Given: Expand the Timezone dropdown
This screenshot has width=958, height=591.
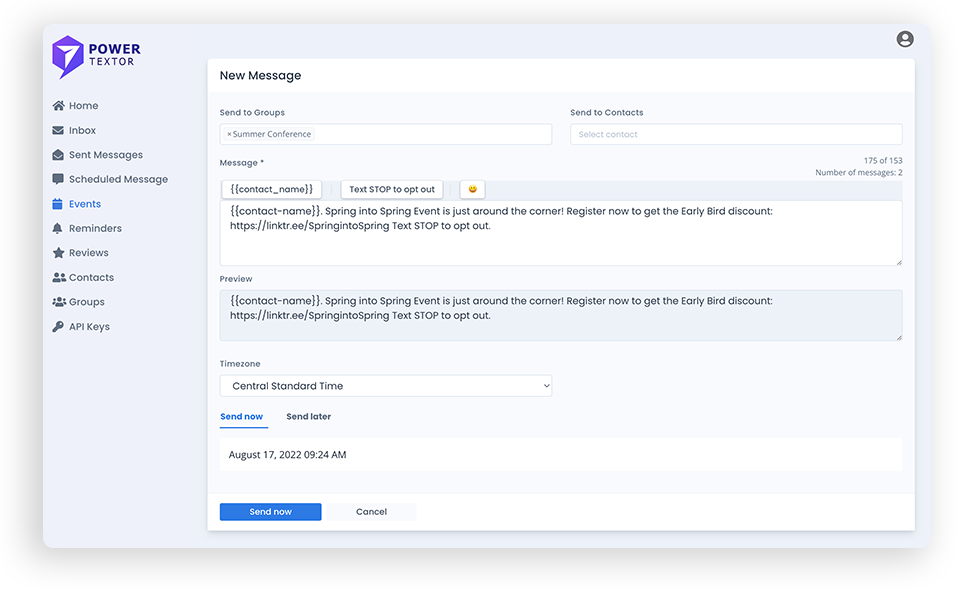Looking at the screenshot, I should click(385, 386).
